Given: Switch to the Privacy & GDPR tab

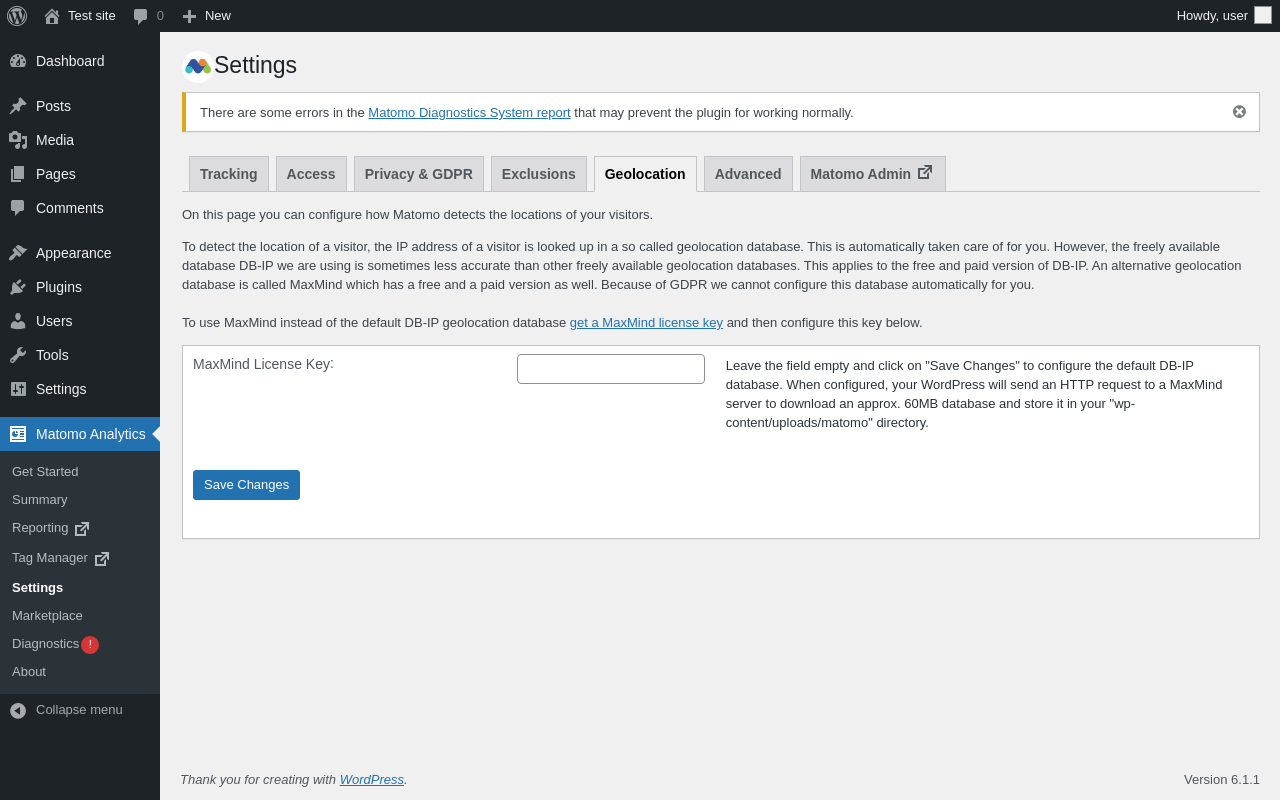Looking at the screenshot, I should click(418, 174).
